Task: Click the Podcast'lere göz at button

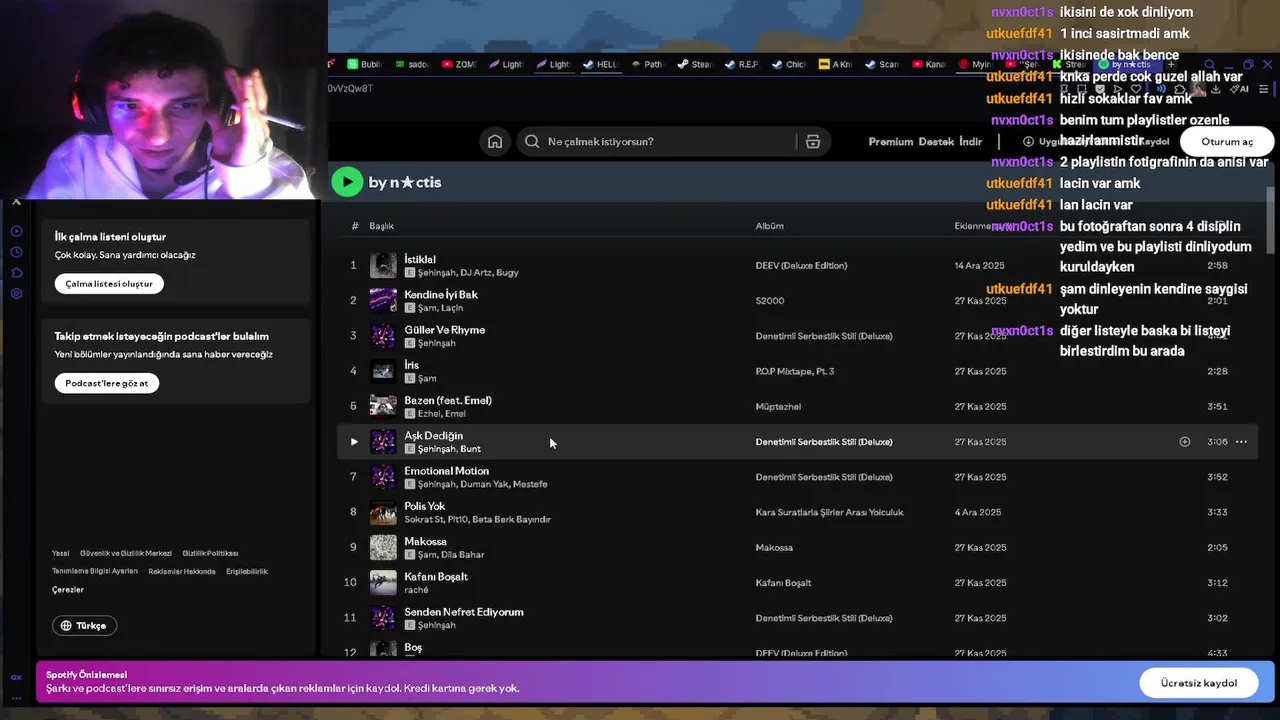Action: (107, 383)
